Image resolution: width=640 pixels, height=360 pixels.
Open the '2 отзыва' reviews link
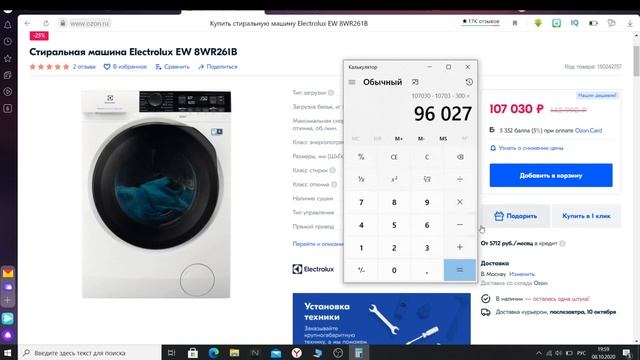coord(84,67)
